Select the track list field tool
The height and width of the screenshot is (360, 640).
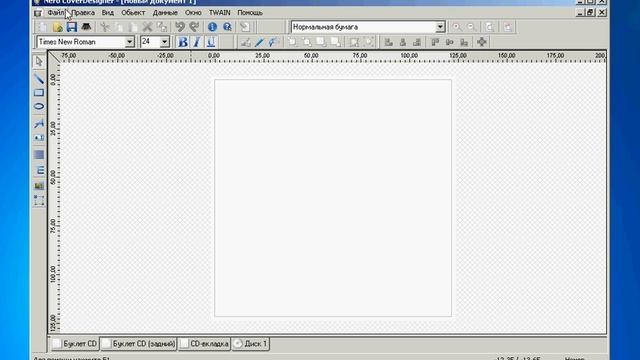[39, 170]
